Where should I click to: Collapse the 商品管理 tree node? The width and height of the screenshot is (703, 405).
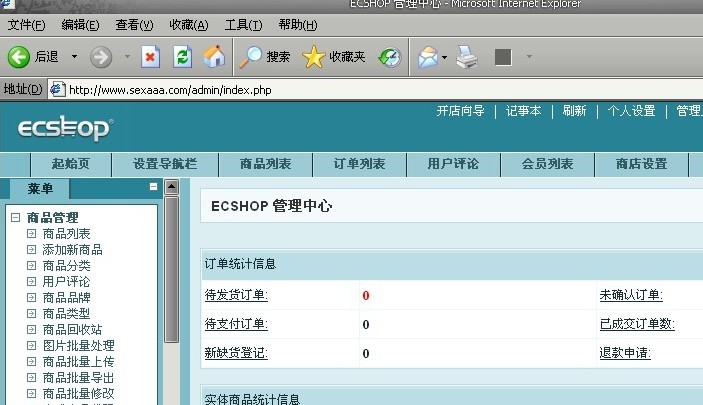pos(15,218)
